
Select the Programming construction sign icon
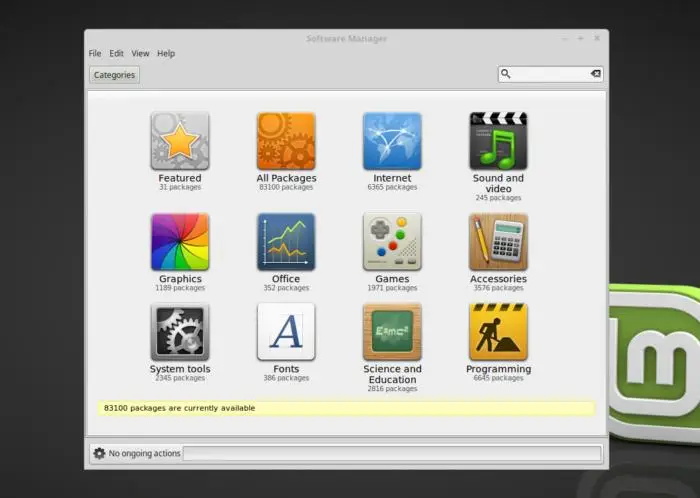498,332
